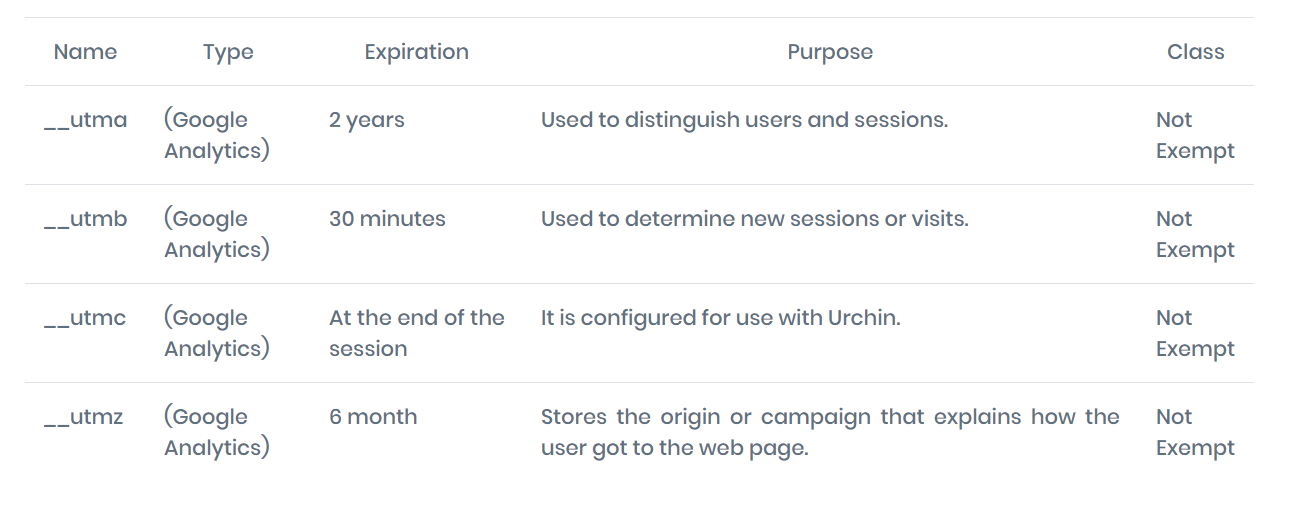Click the Name column header

[85, 52]
